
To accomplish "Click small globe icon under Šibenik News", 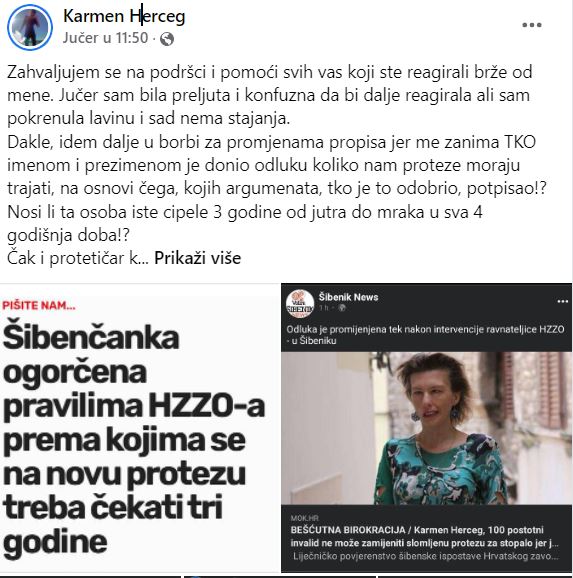I will pyautogui.click(x=342, y=308).
